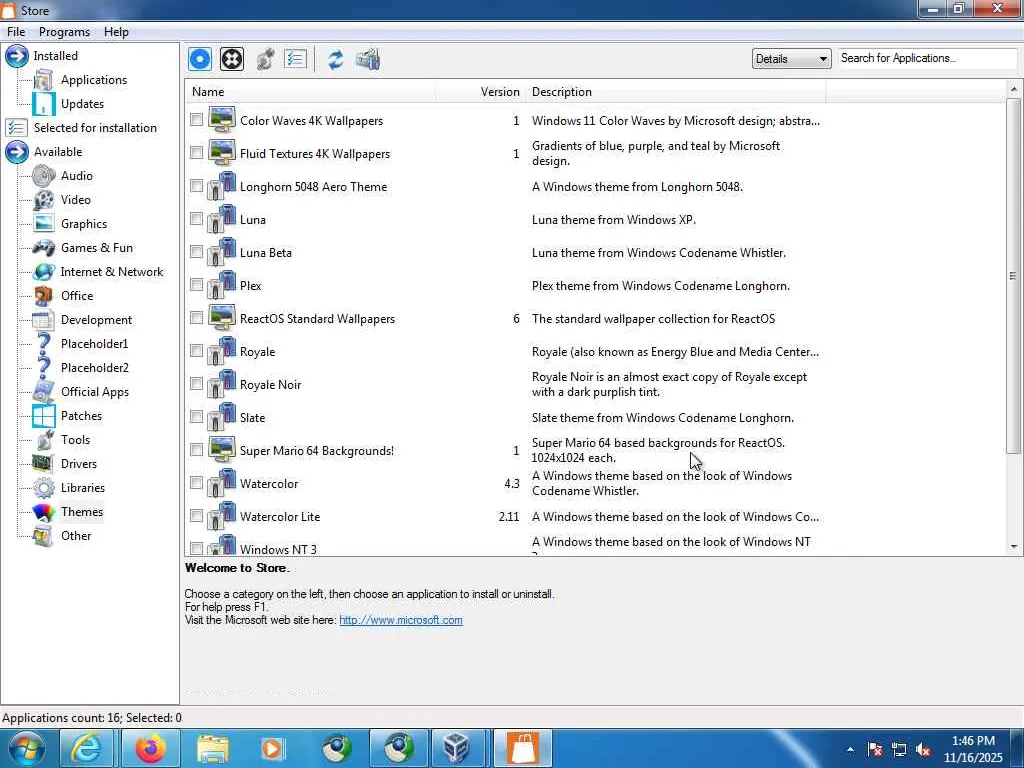Tick the Longhorn 5048 Aero Theme checkbox
1024x768 pixels.
click(197, 185)
